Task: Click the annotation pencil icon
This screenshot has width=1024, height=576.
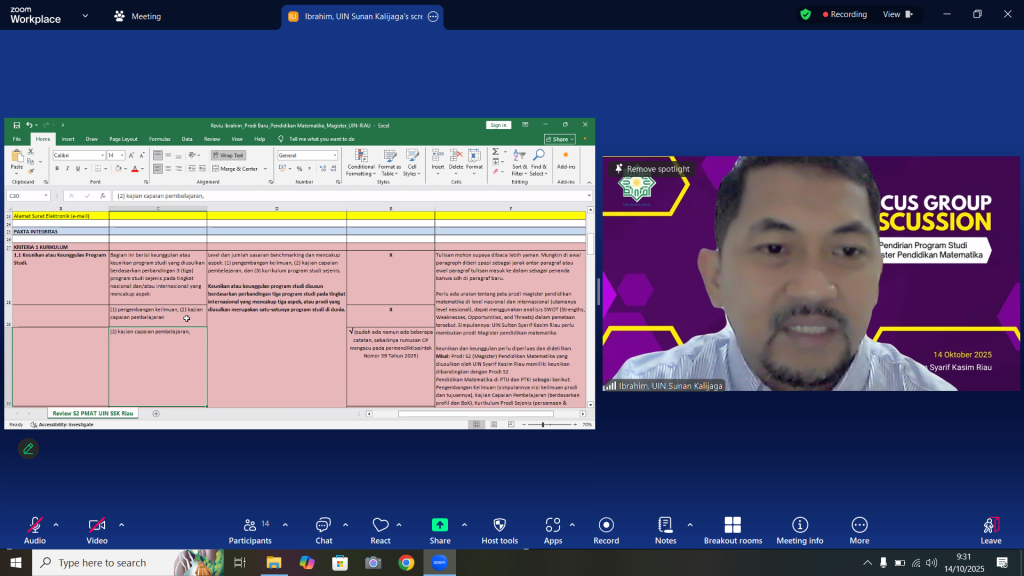Action: click(x=28, y=449)
